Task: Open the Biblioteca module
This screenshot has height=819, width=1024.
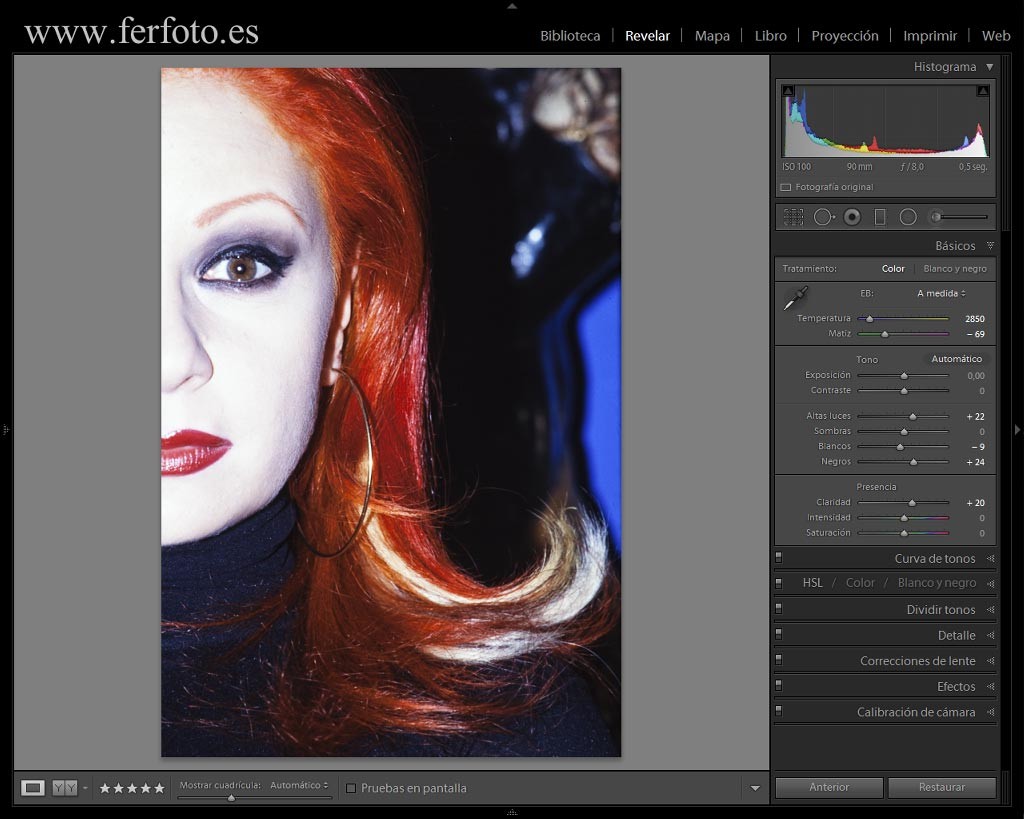Action: [x=570, y=36]
